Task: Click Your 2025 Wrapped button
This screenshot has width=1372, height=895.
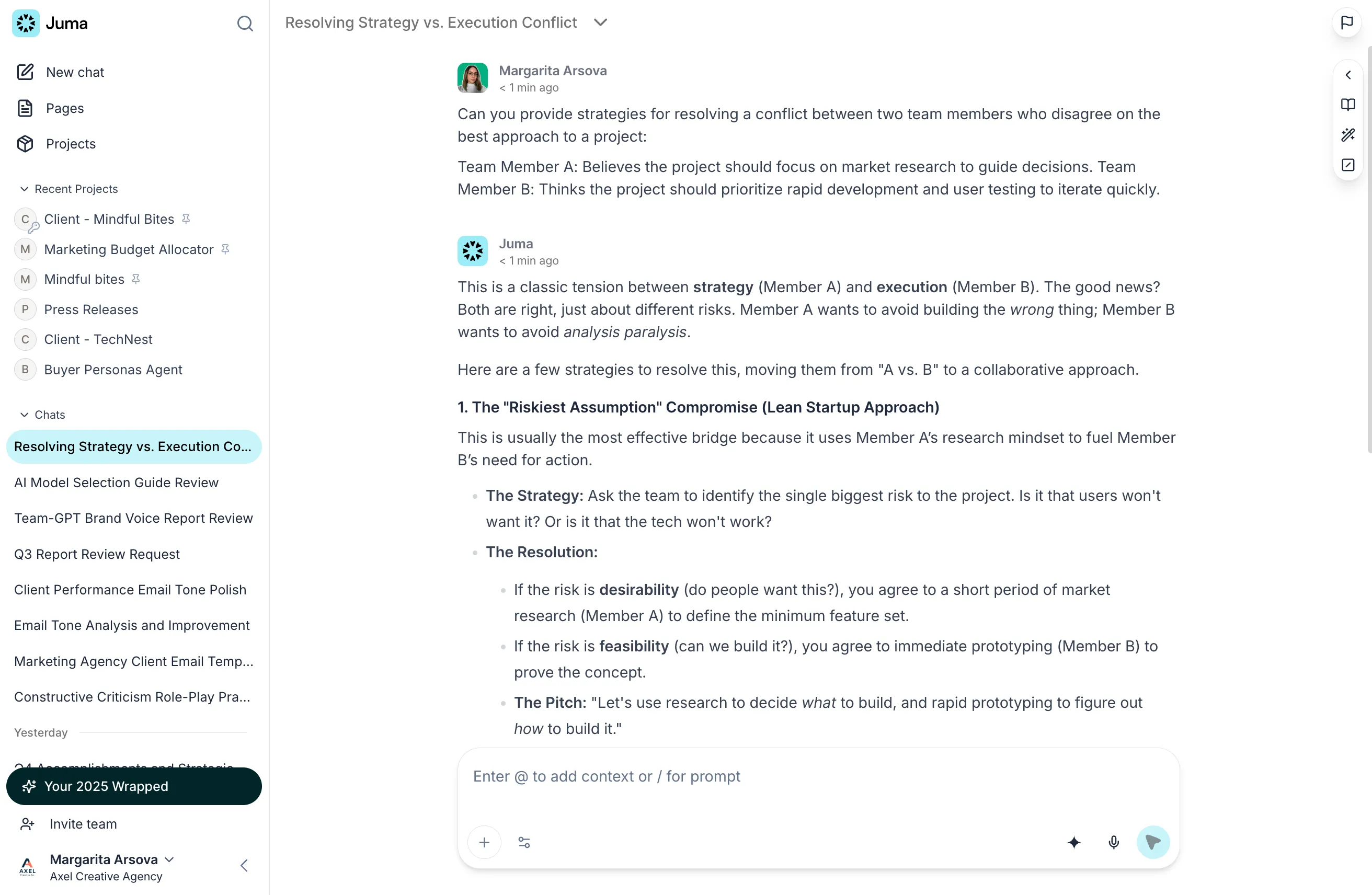Action: pos(134,786)
